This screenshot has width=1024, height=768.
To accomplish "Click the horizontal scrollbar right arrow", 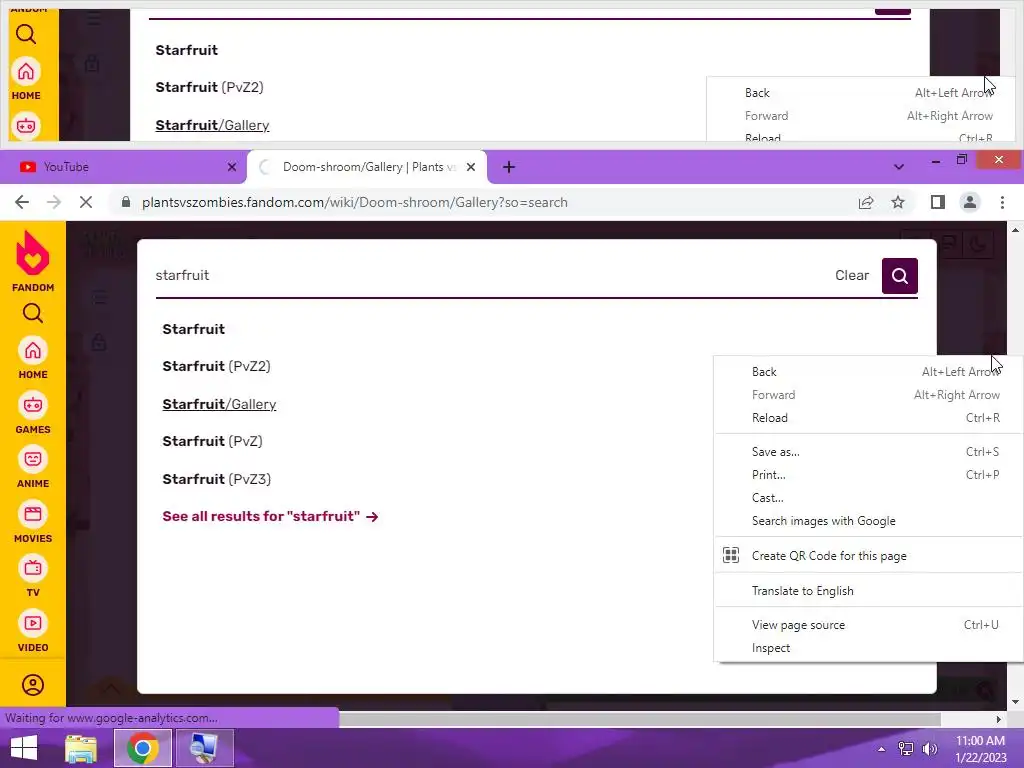I will (999, 719).
